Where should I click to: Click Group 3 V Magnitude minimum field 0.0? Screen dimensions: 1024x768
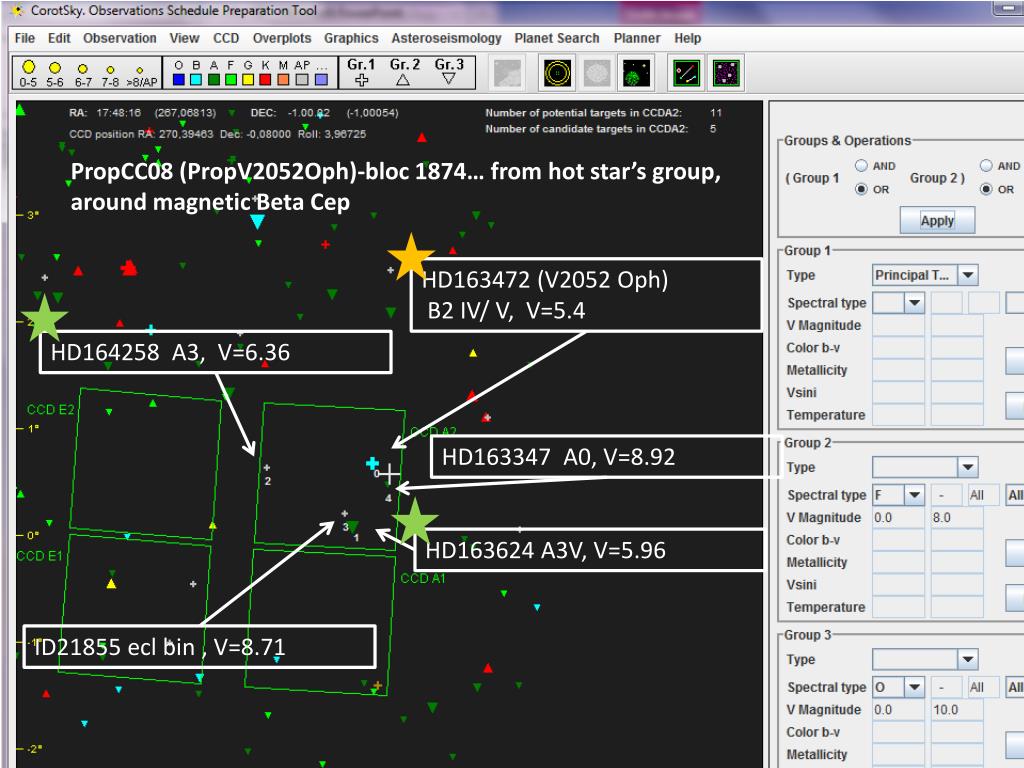tap(898, 709)
